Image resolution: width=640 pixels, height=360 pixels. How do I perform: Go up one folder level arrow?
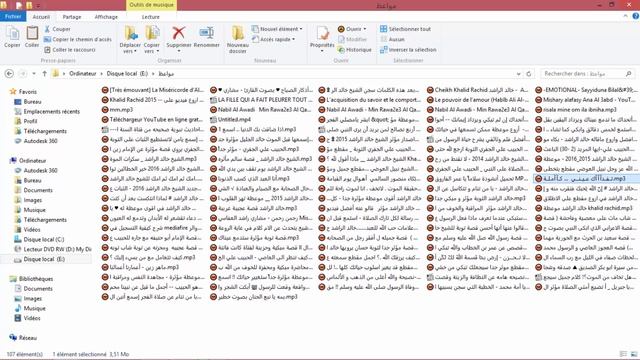coord(44,73)
